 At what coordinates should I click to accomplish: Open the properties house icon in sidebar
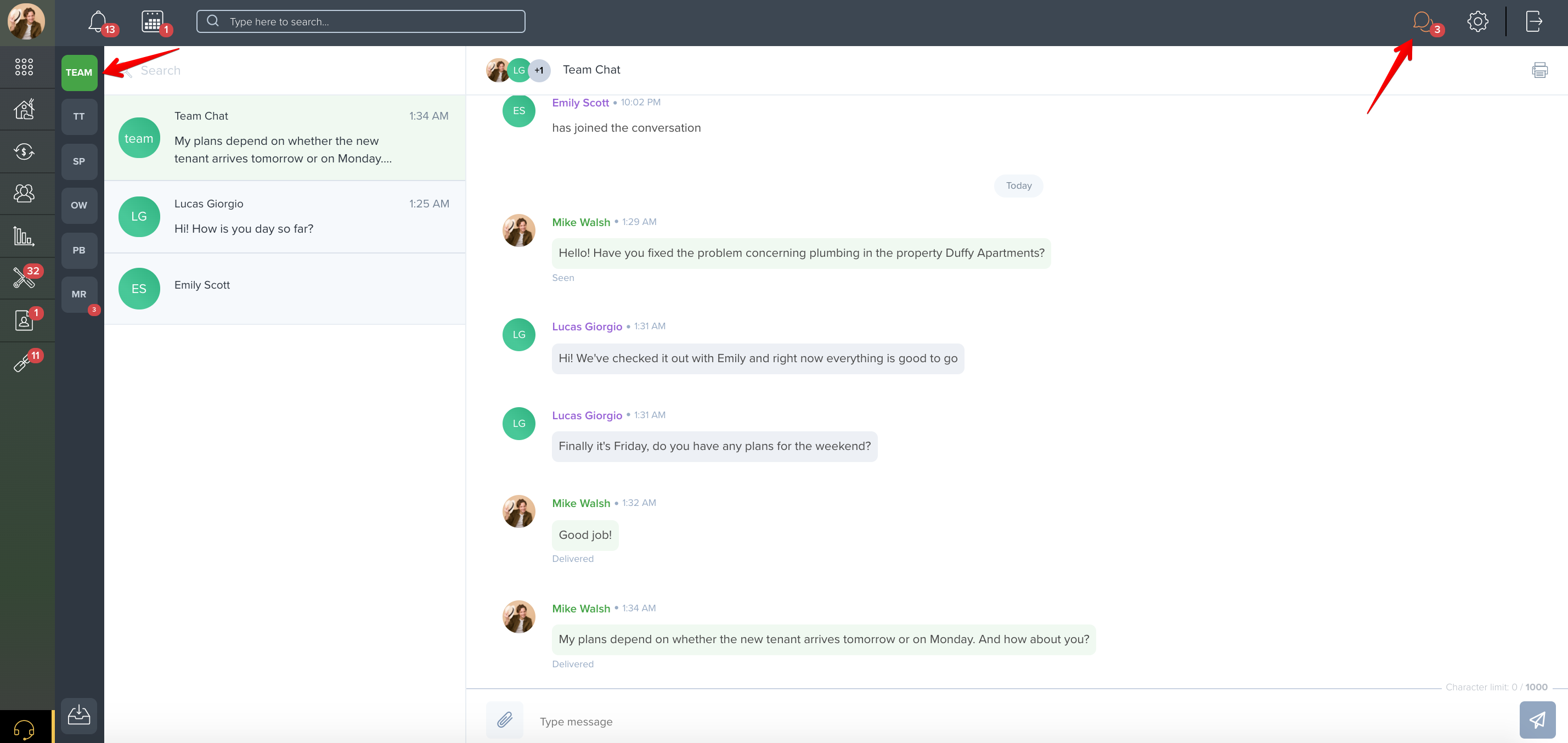[x=24, y=109]
